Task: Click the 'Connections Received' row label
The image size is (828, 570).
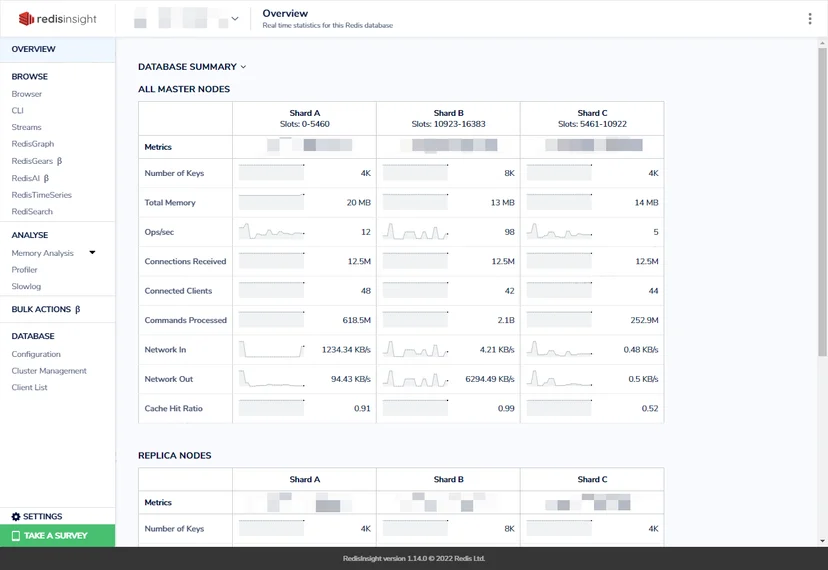Action: click(x=185, y=261)
